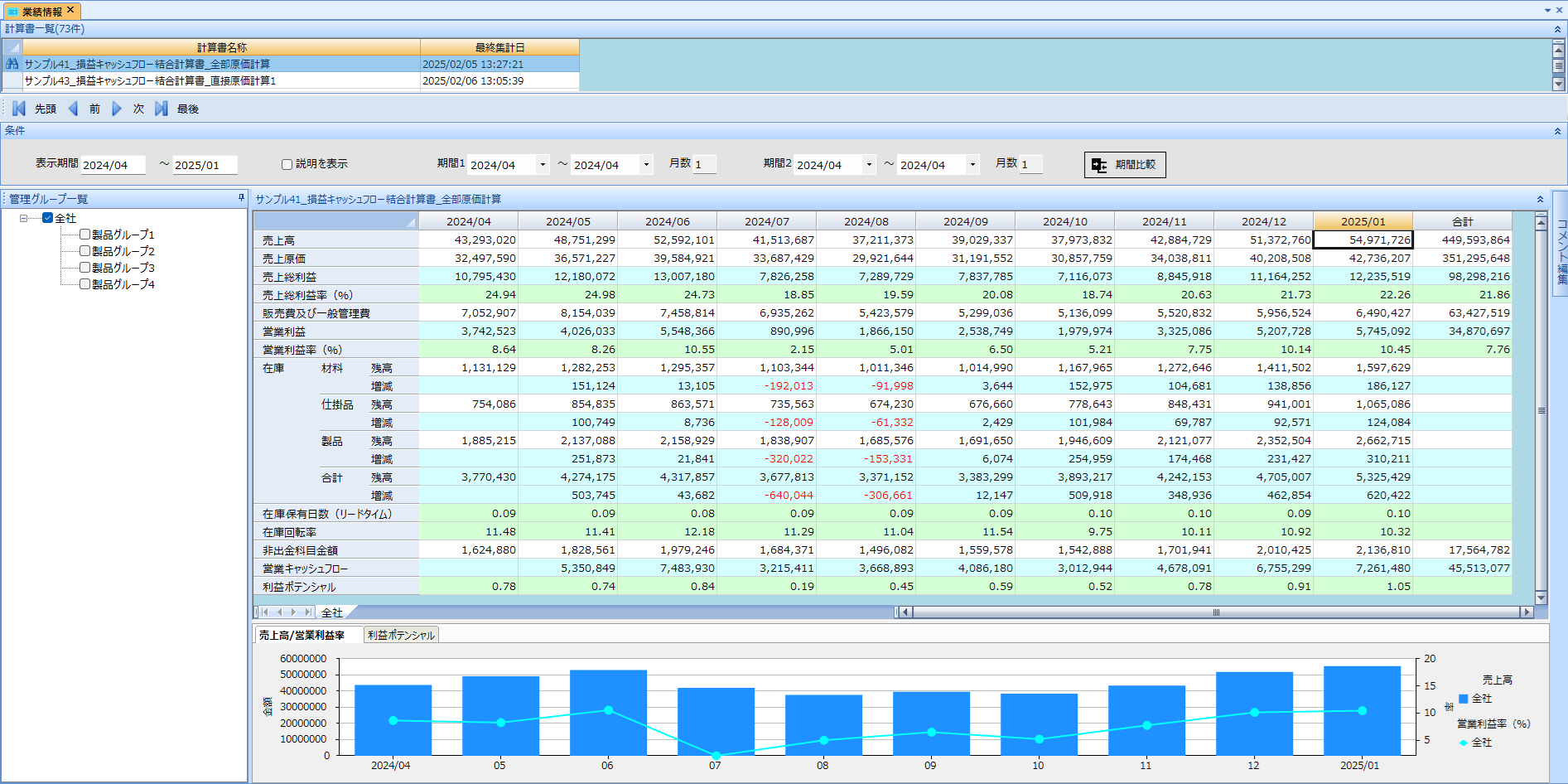1568x784 pixels.
Task: Click the 利益ポテンシャル row header in grid
Action: click(335, 587)
